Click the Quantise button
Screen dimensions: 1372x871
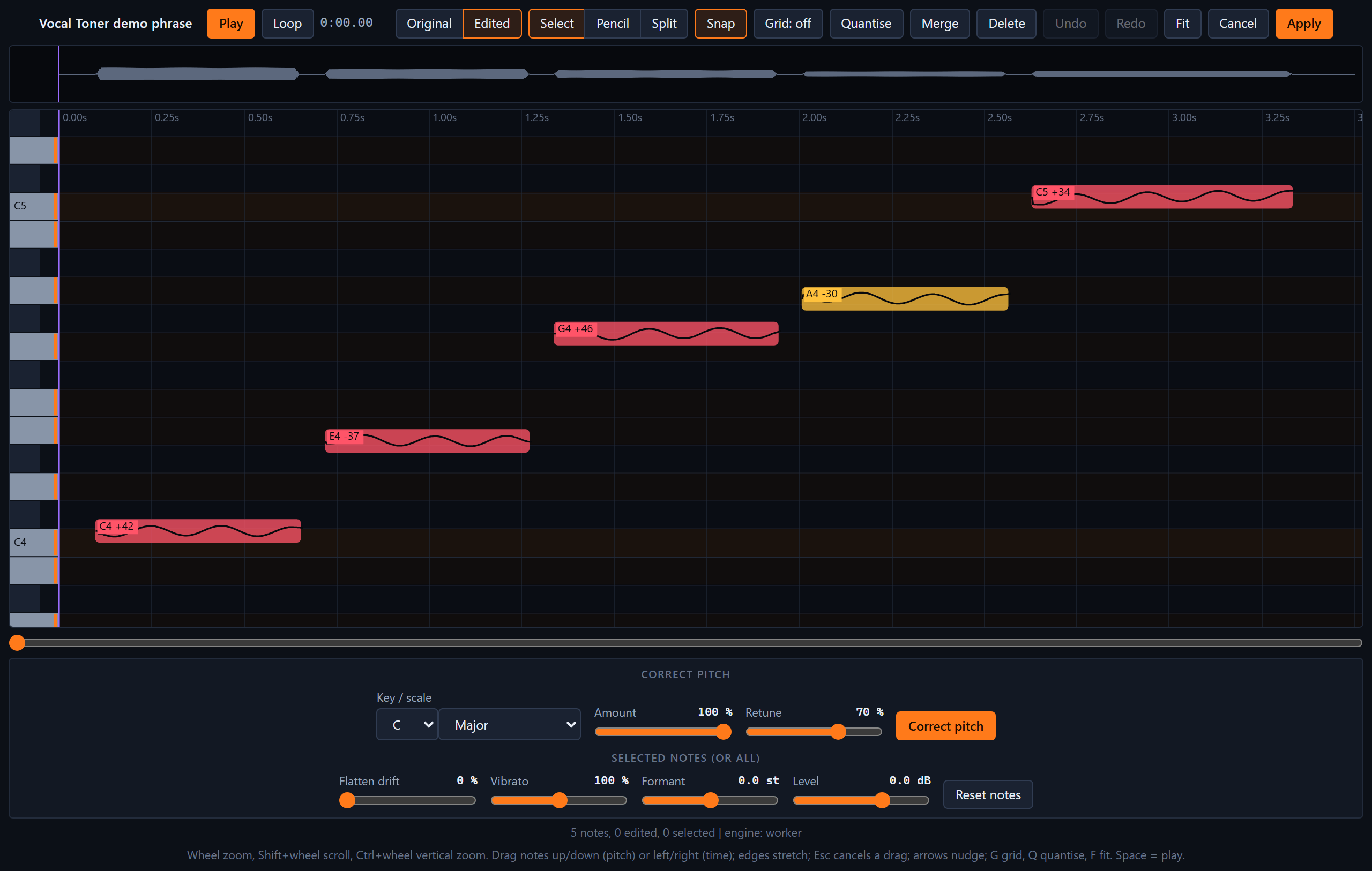coord(866,24)
